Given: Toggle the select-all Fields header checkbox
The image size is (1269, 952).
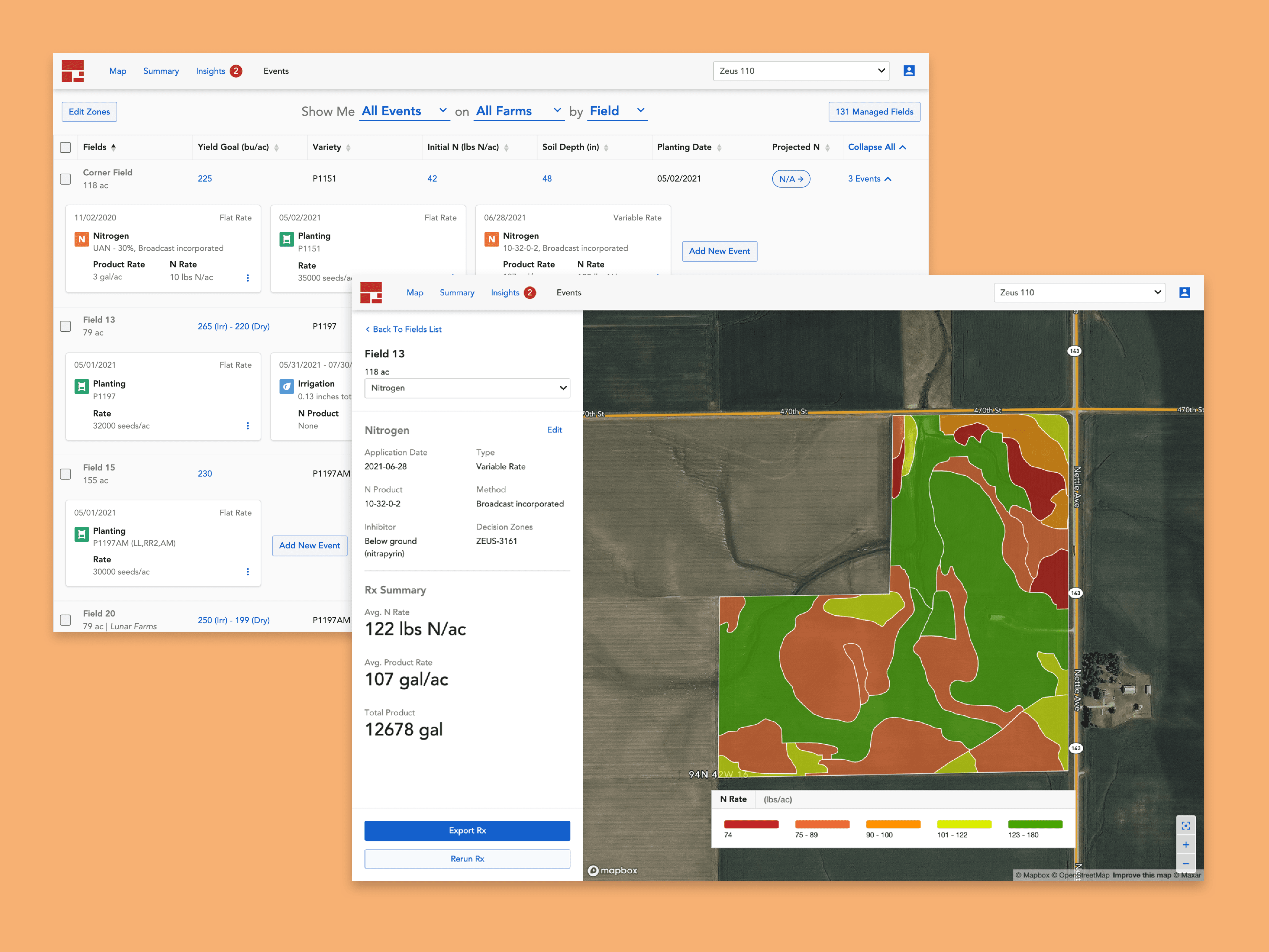Looking at the screenshot, I should [66, 148].
